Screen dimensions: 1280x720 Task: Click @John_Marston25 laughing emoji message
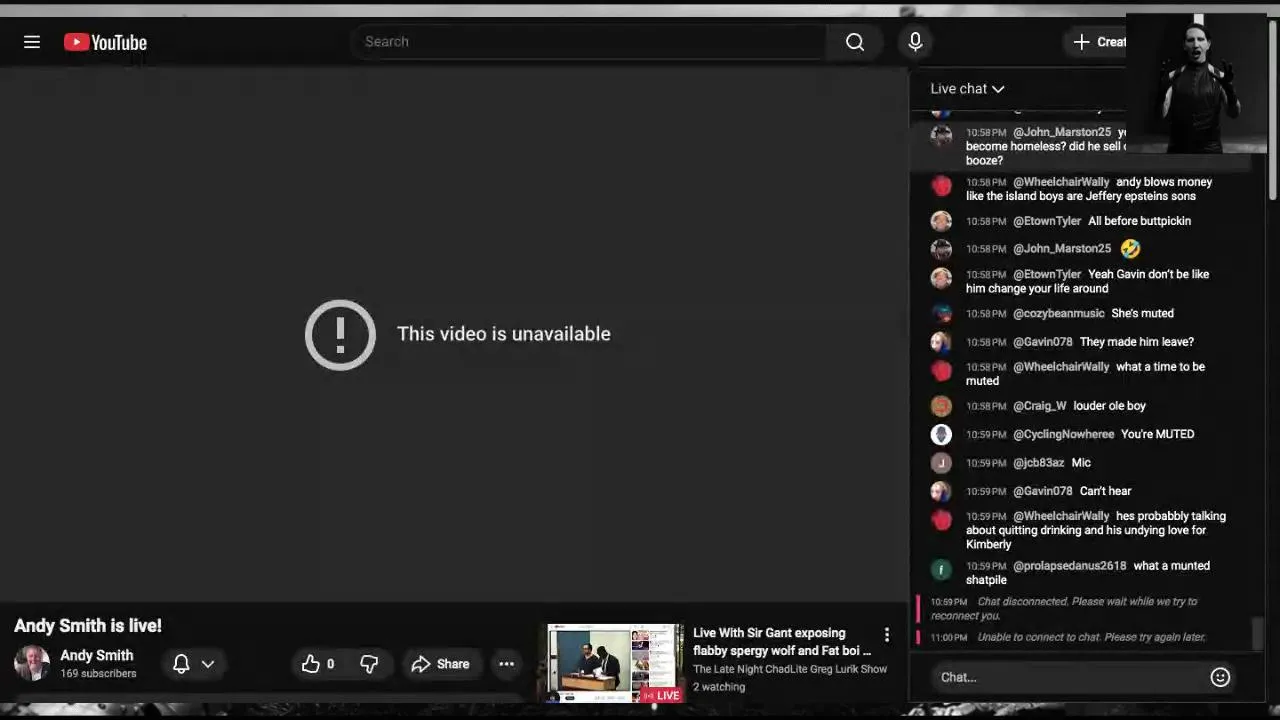[1130, 248]
